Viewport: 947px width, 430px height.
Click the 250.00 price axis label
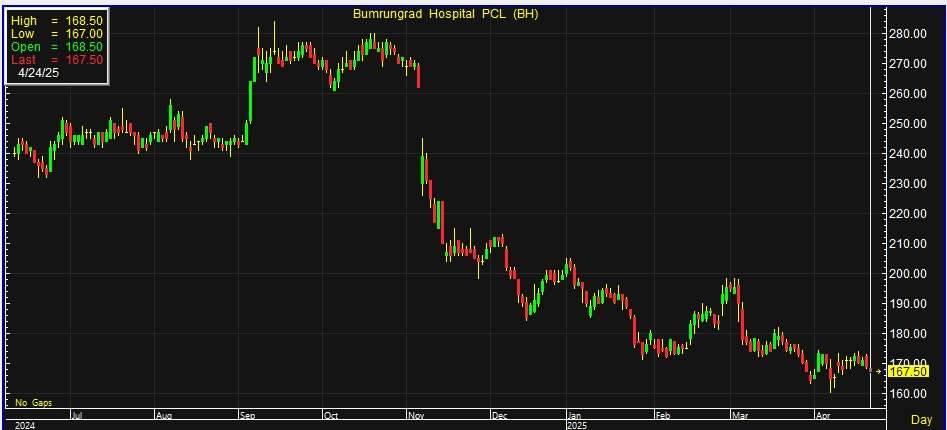908,124
